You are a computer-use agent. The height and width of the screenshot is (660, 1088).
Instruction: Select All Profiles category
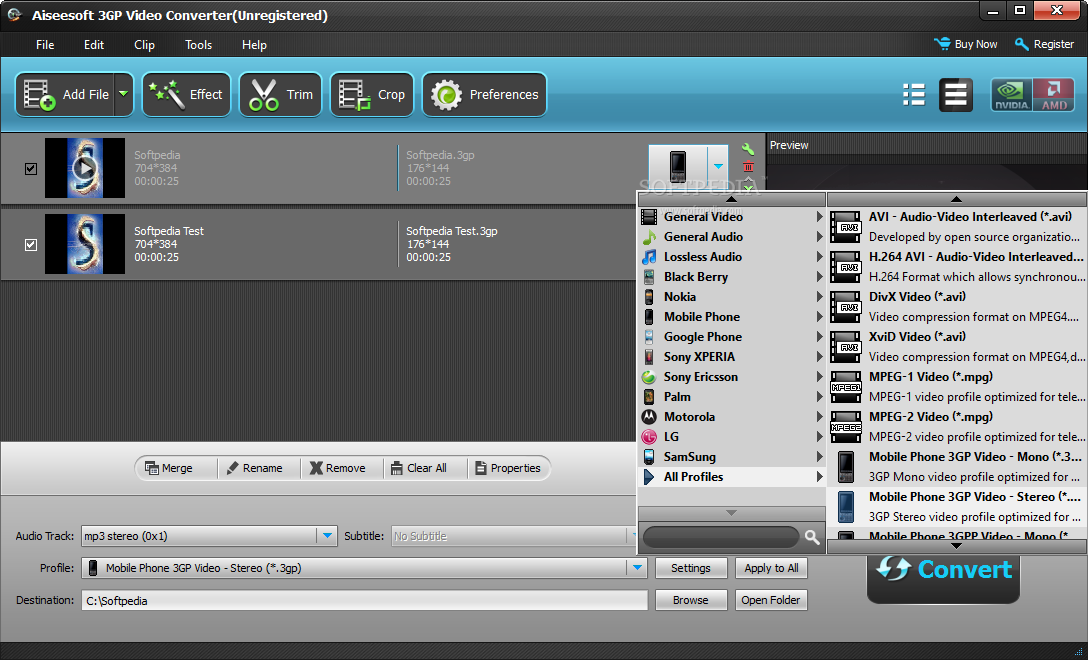pos(731,477)
